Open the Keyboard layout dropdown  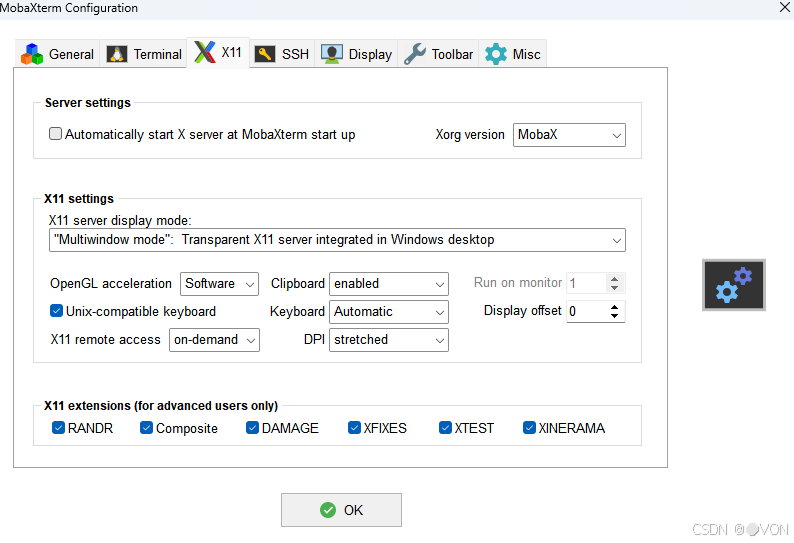tap(389, 312)
